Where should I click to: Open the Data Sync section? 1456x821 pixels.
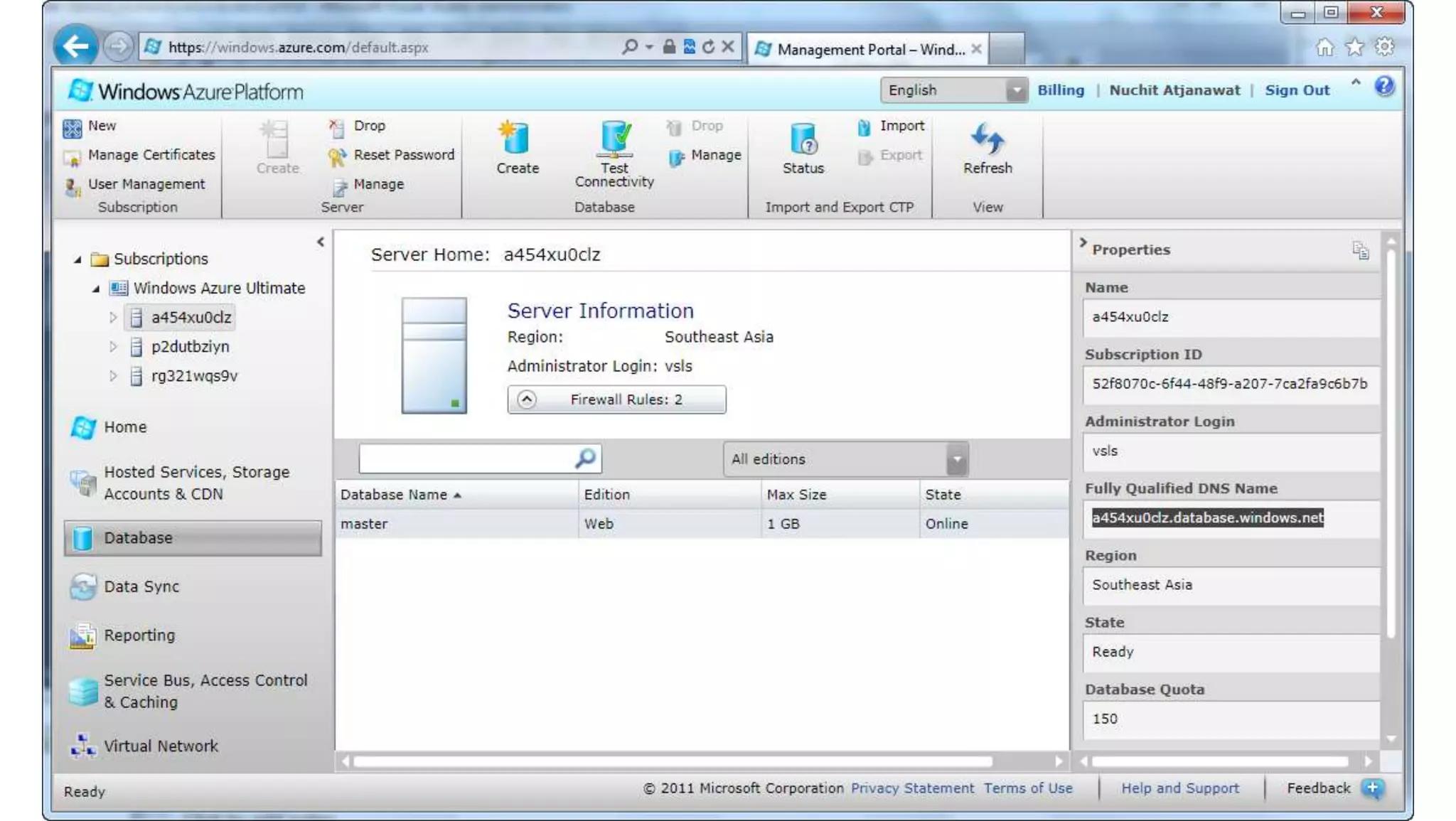(x=141, y=586)
